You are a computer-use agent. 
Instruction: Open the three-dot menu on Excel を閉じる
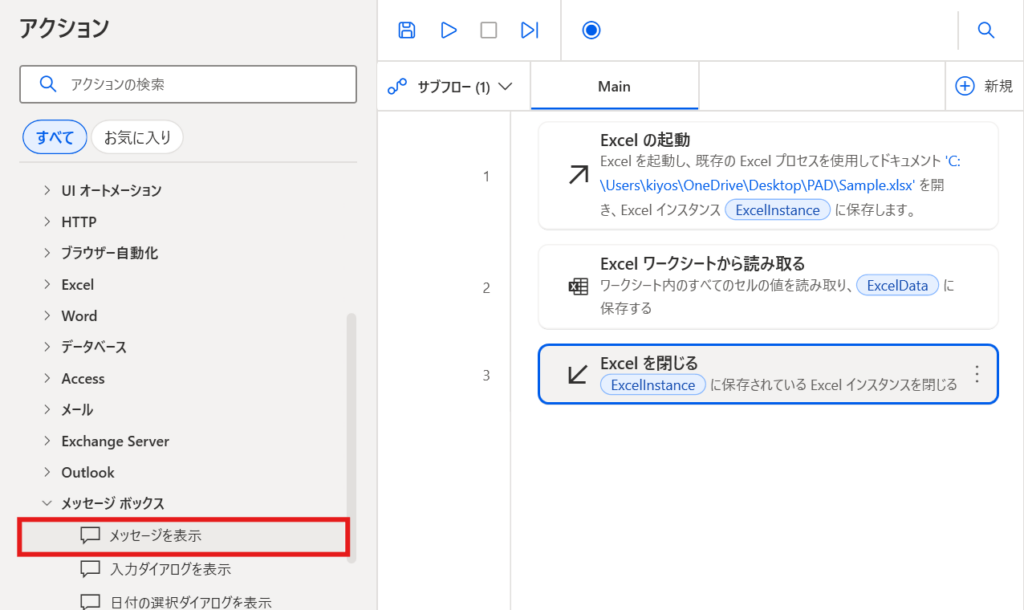point(977,374)
